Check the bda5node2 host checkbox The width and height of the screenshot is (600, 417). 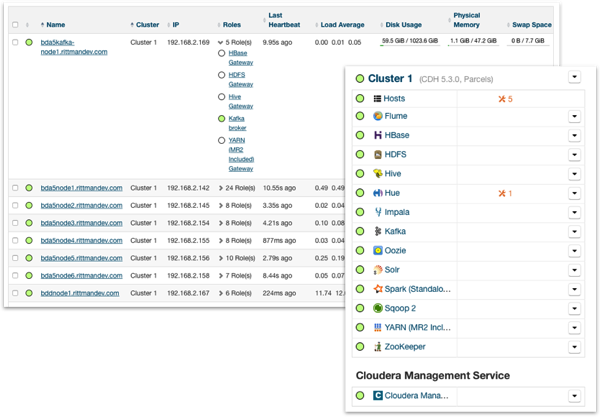click(x=15, y=205)
